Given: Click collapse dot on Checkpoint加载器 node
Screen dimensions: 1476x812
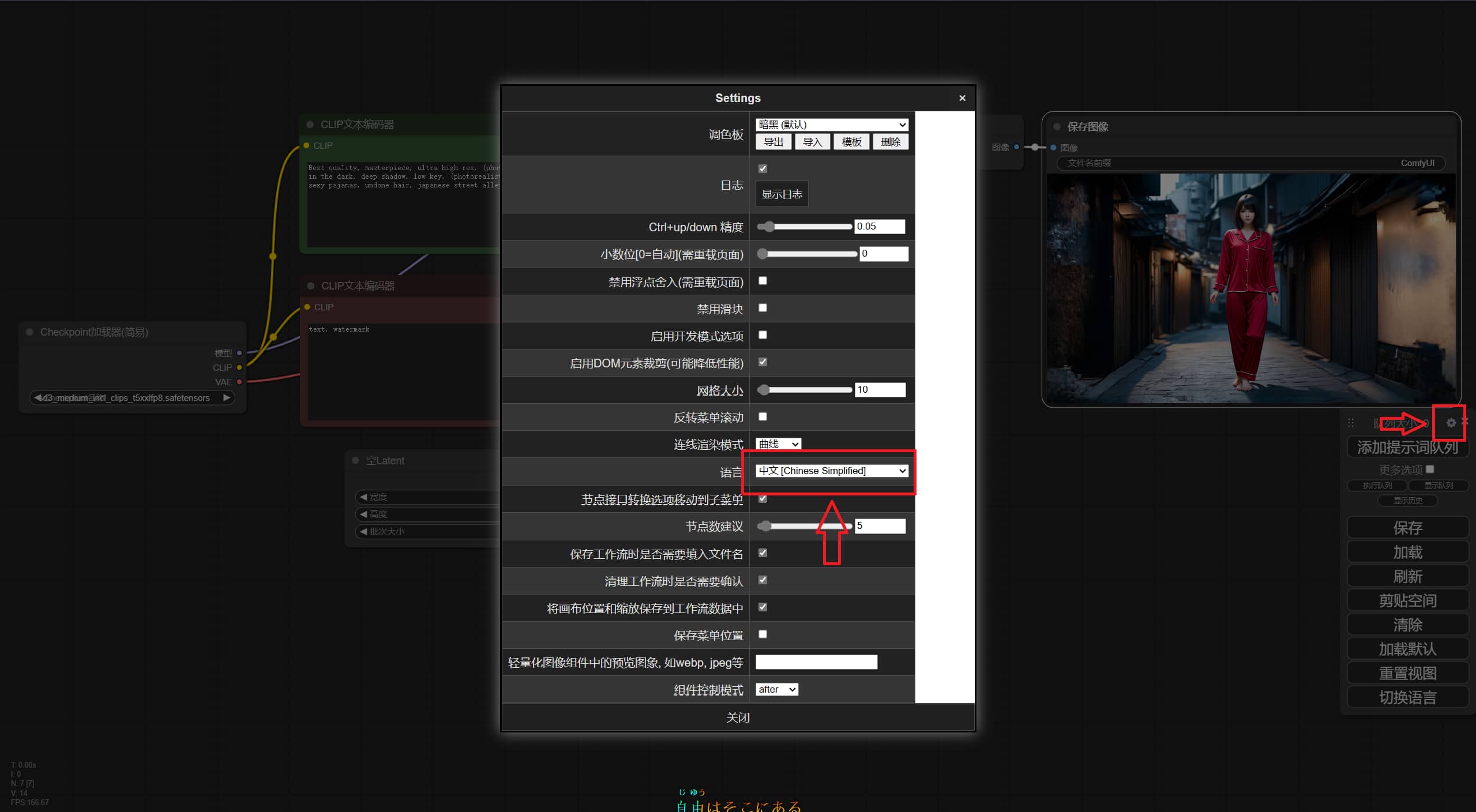Looking at the screenshot, I should tap(29, 332).
